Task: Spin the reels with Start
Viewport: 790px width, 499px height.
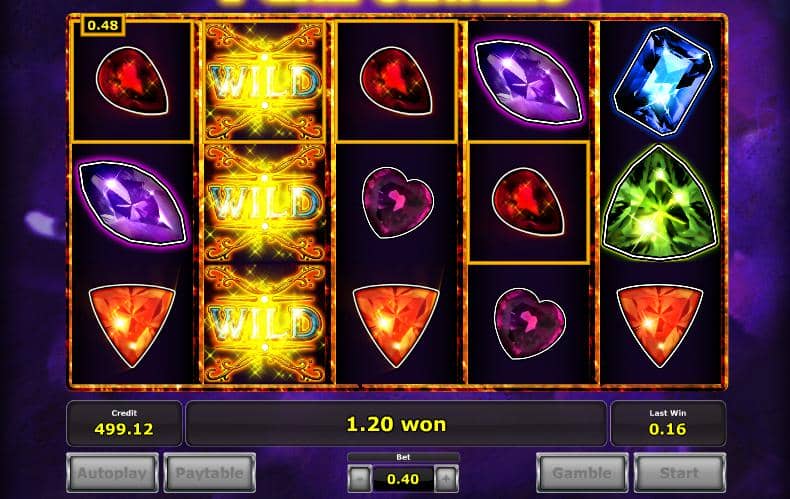Action: [x=680, y=473]
